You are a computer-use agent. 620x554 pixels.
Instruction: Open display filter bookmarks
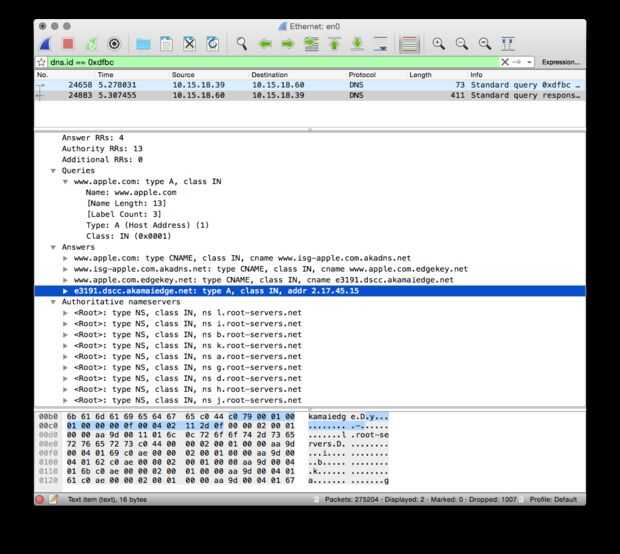(41, 62)
